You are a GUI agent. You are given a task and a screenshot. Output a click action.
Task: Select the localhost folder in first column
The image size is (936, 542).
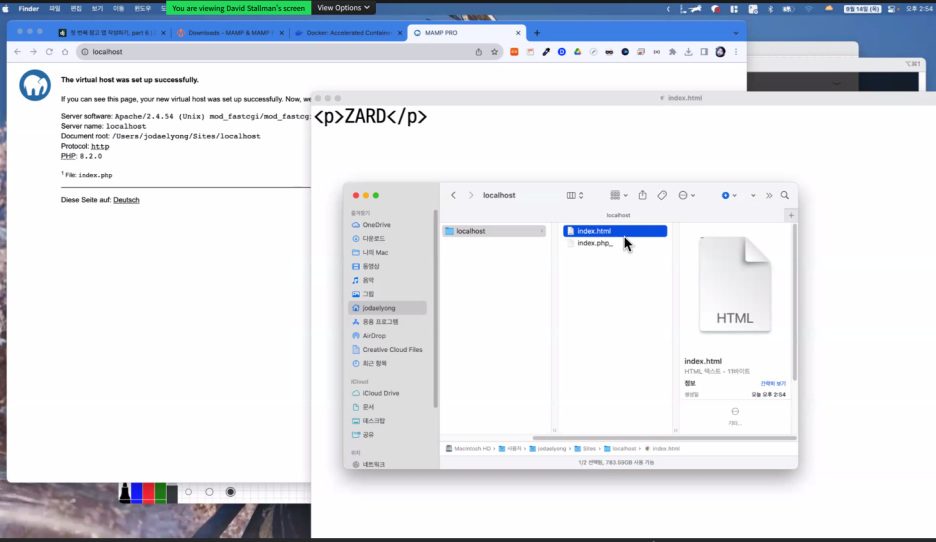click(x=494, y=231)
